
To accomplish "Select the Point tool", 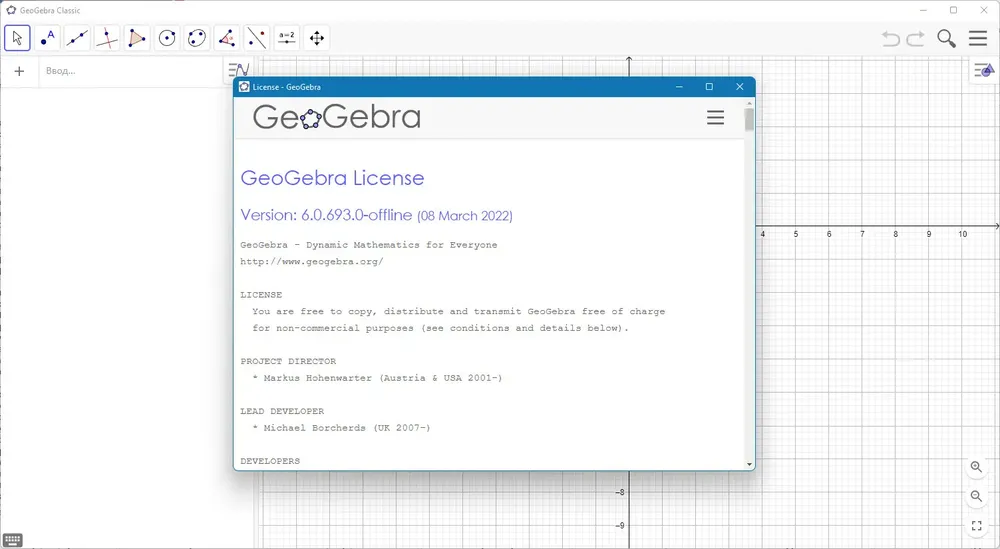I will (47, 38).
